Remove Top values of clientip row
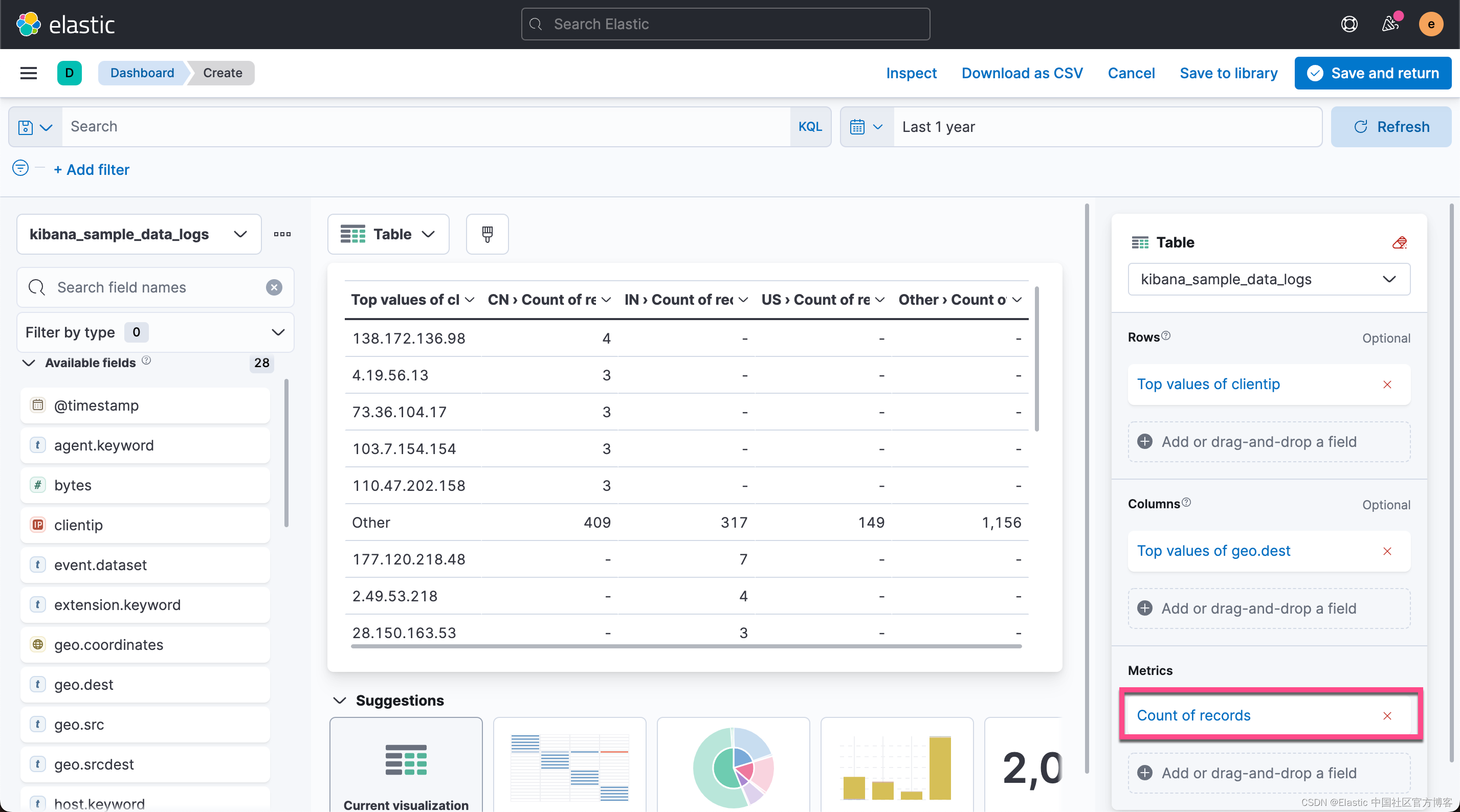 1387,385
